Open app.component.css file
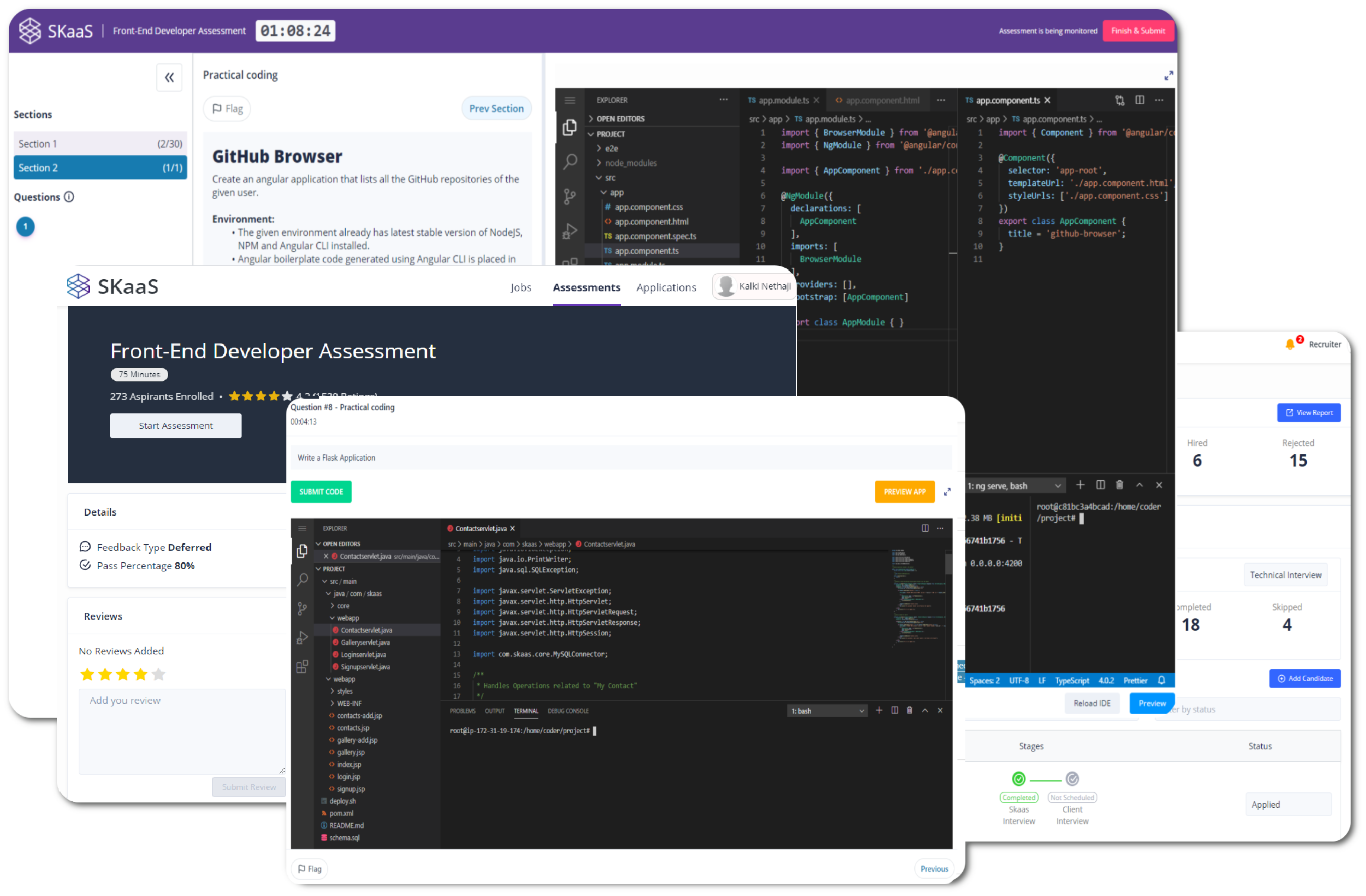The width and height of the screenshot is (1366, 896). click(648, 207)
